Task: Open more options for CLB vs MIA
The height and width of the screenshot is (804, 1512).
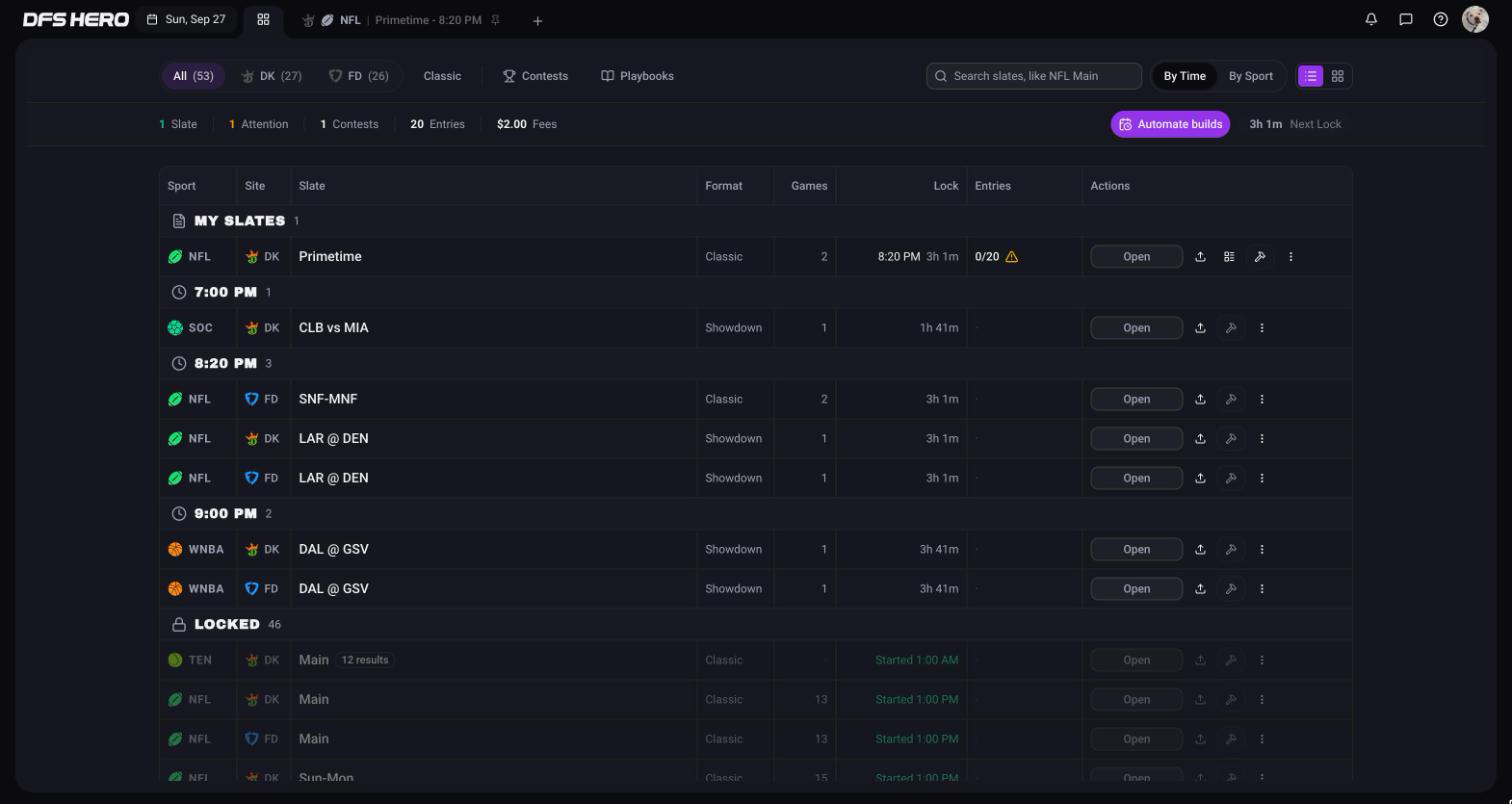Action: tap(1261, 328)
